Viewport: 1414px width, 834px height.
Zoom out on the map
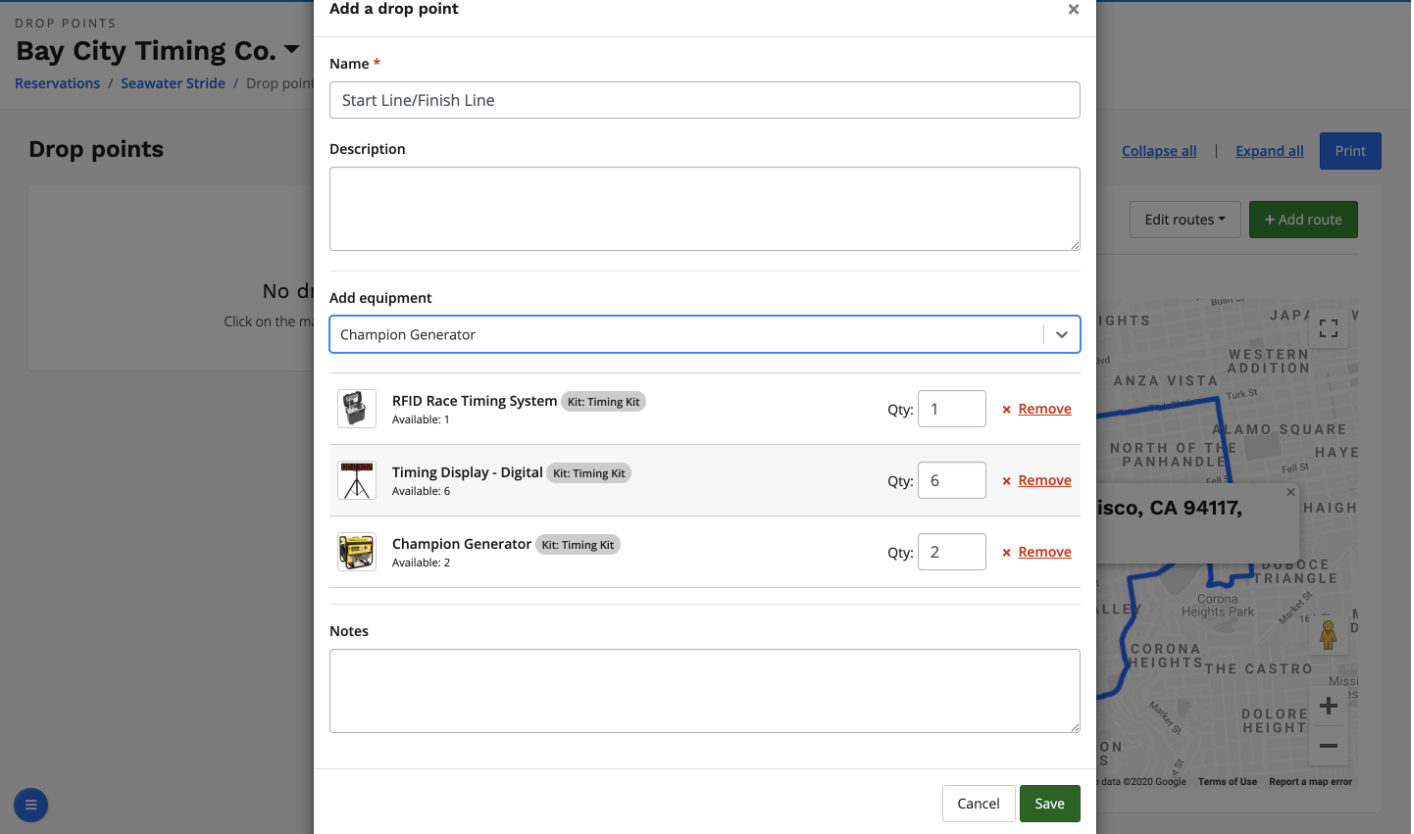coord(1328,746)
